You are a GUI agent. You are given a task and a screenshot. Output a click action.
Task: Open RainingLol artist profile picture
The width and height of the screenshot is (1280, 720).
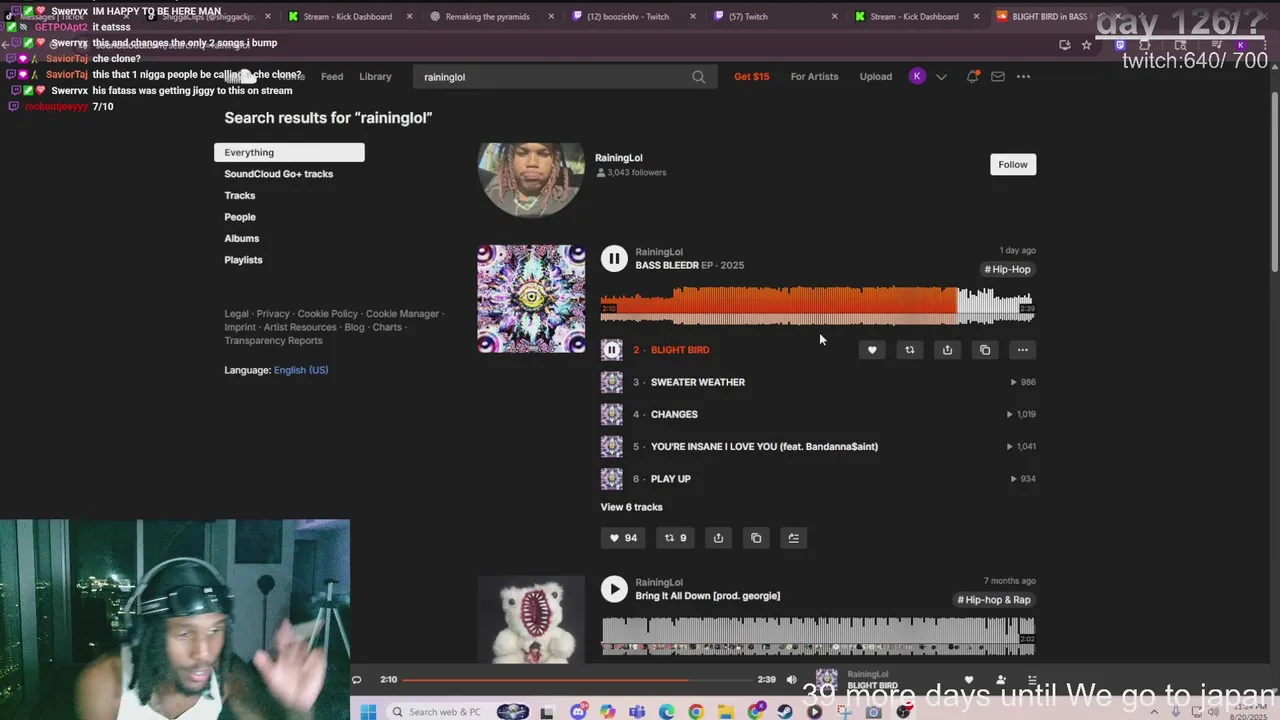pyautogui.click(x=531, y=179)
